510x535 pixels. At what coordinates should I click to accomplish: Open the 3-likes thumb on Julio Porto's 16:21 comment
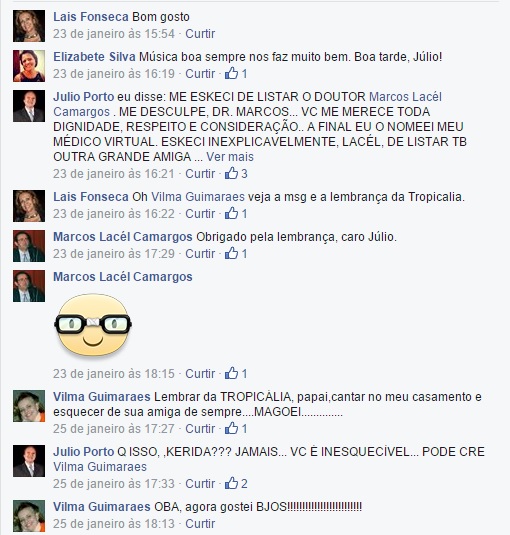236,173
